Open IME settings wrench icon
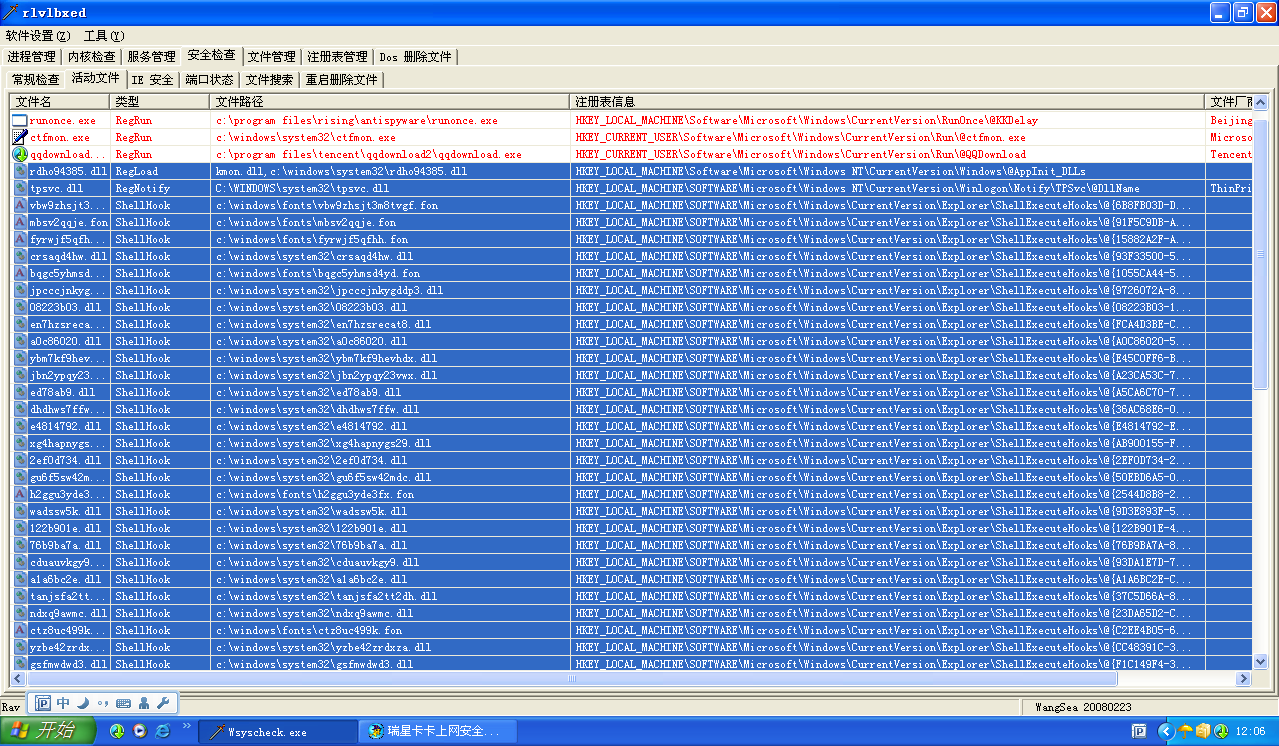The height and width of the screenshot is (746, 1279). coord(163,703)
